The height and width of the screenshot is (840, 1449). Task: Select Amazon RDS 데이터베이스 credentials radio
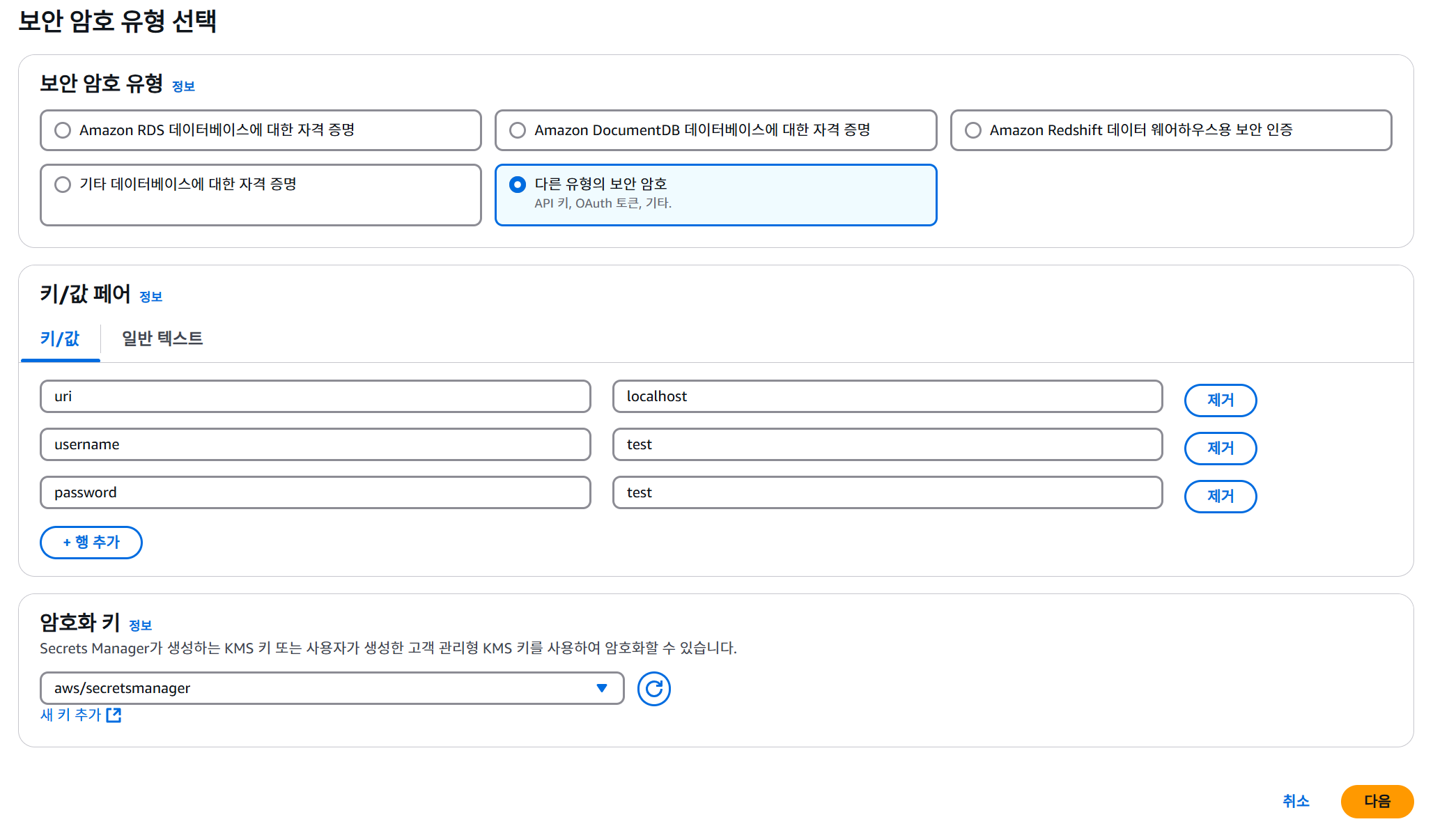(63, 130)
